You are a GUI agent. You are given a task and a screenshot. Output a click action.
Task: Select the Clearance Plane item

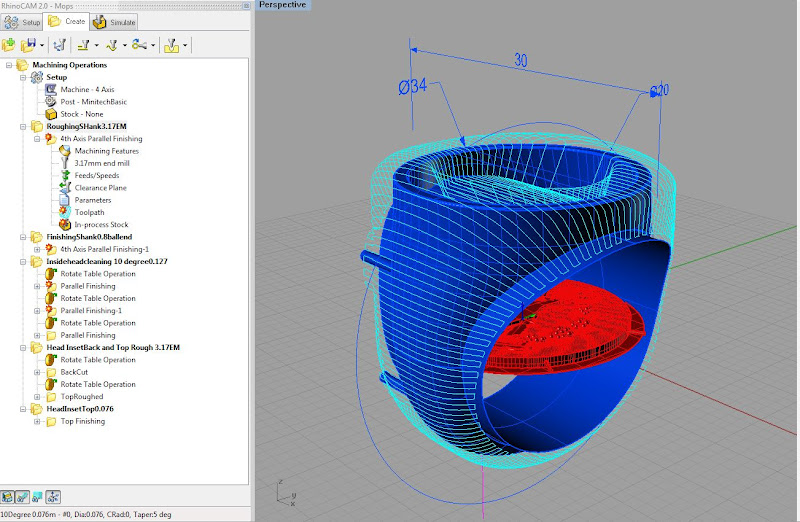pos(100,187)
